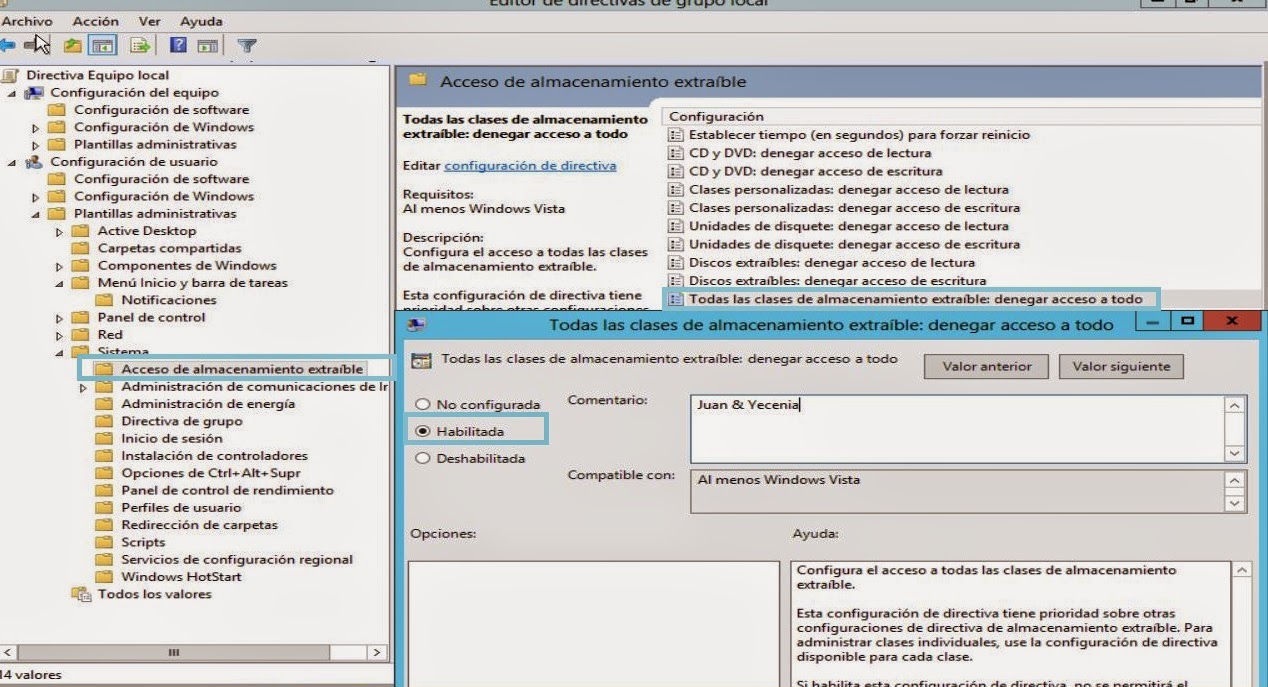The width and height of the screenshot is (1268, 687).
Task: Select the No configurada radio button
Action: click(x=423, y=405)
